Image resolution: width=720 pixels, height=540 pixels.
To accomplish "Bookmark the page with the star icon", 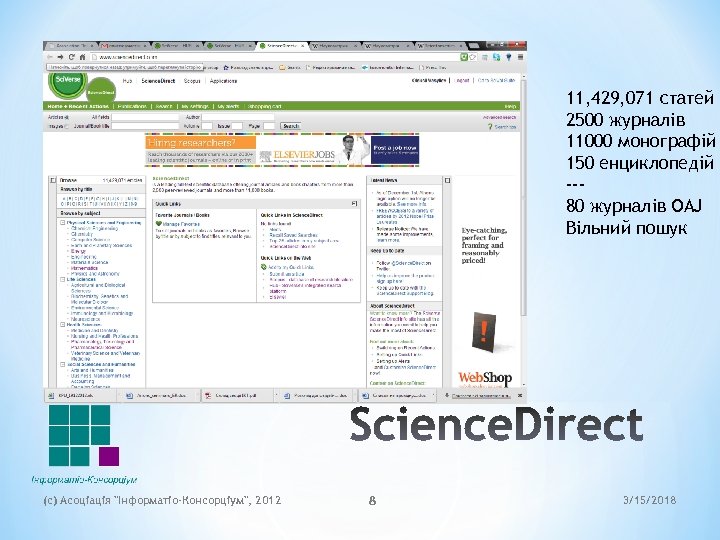I will 472,57.
